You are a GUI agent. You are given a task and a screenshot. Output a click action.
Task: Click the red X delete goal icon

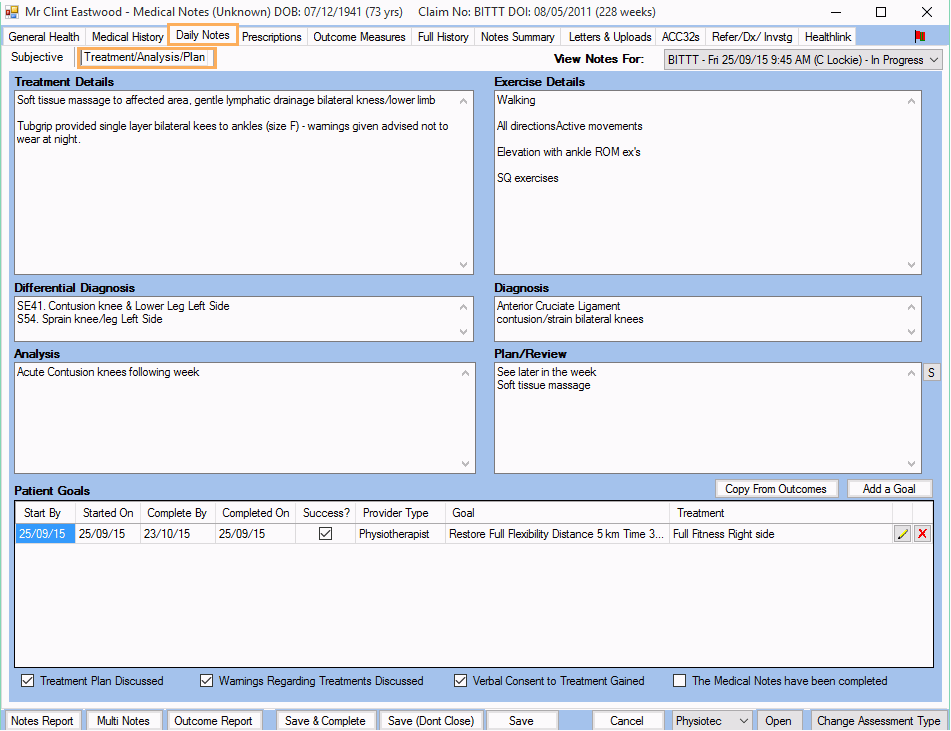point(922,534)
